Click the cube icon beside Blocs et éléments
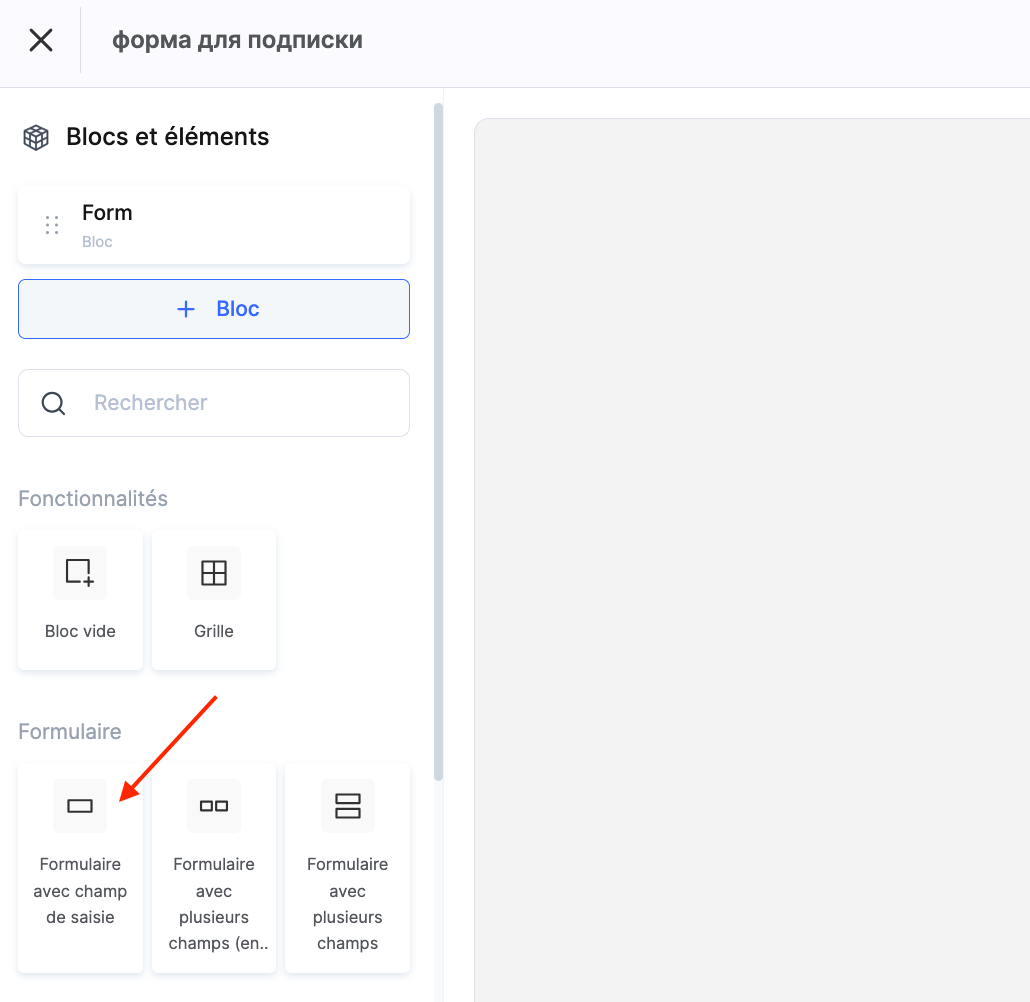Image resolution: width=1030 pixels, height=1002 pixels. 36,137
